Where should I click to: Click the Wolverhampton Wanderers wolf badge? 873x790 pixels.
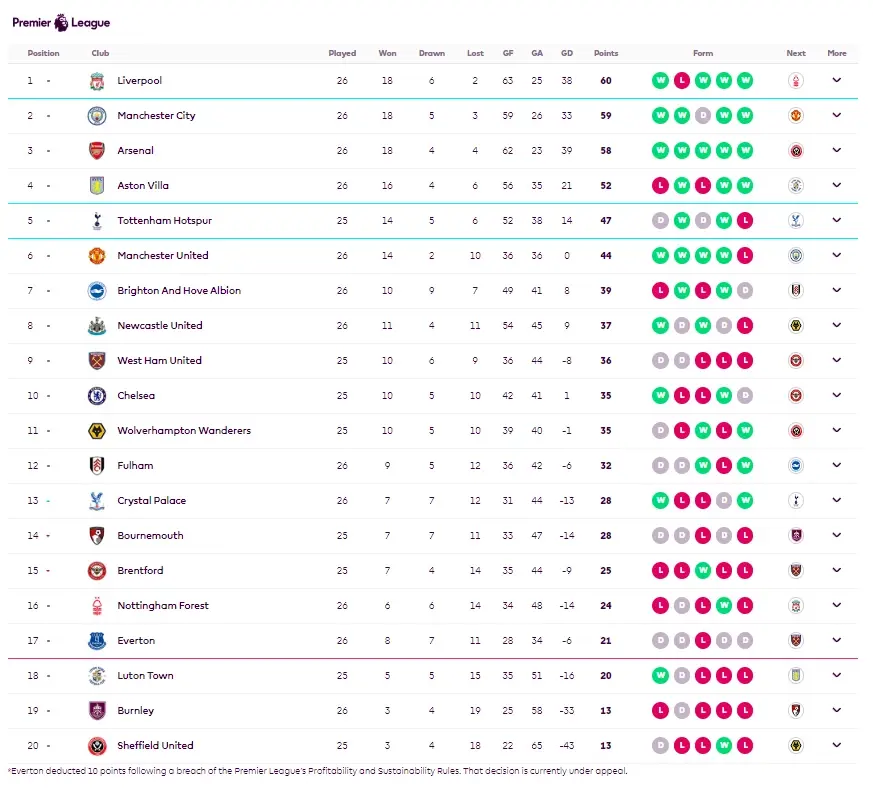[97, 431]
